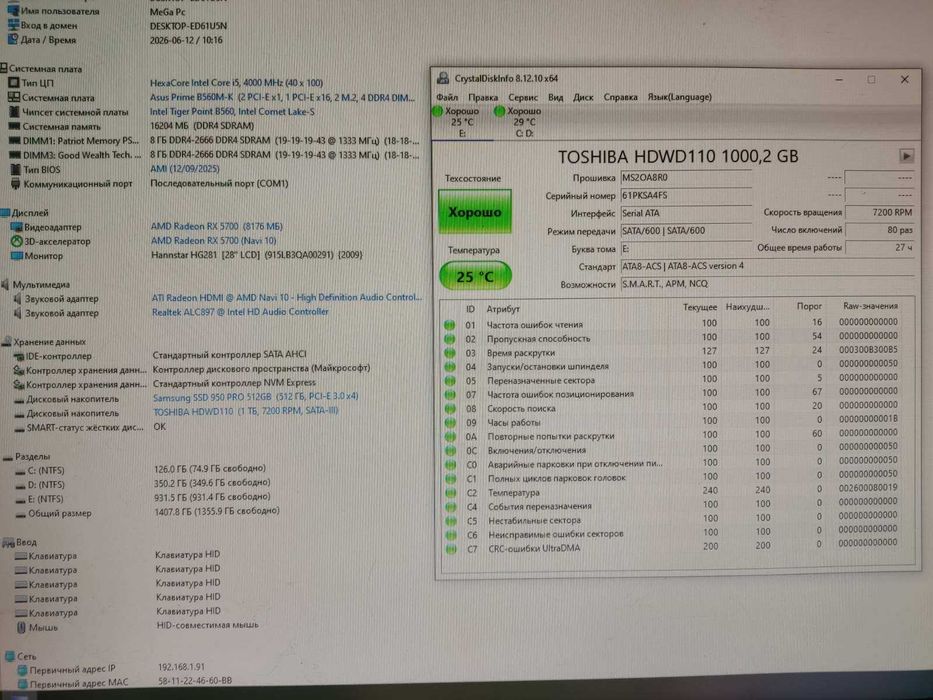This screenshot has width=933, height=700.
Task: Click the transfer mode field SATA/600
Action: point(685,230)
